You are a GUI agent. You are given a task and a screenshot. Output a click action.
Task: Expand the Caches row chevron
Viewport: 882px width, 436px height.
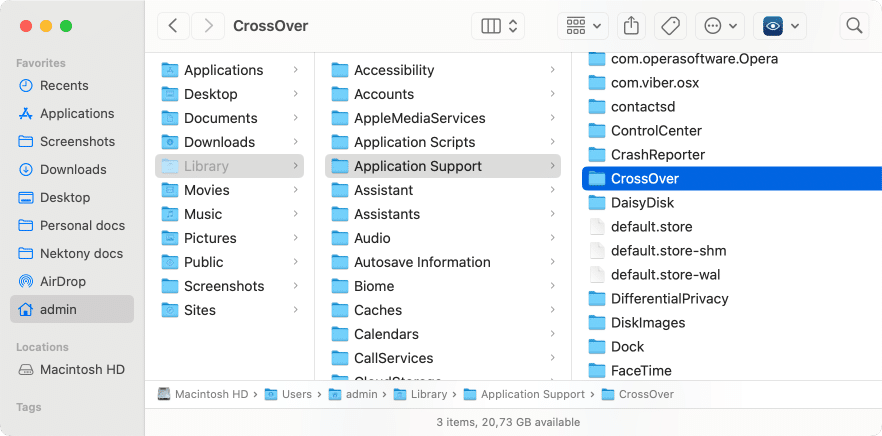point(553,310)
